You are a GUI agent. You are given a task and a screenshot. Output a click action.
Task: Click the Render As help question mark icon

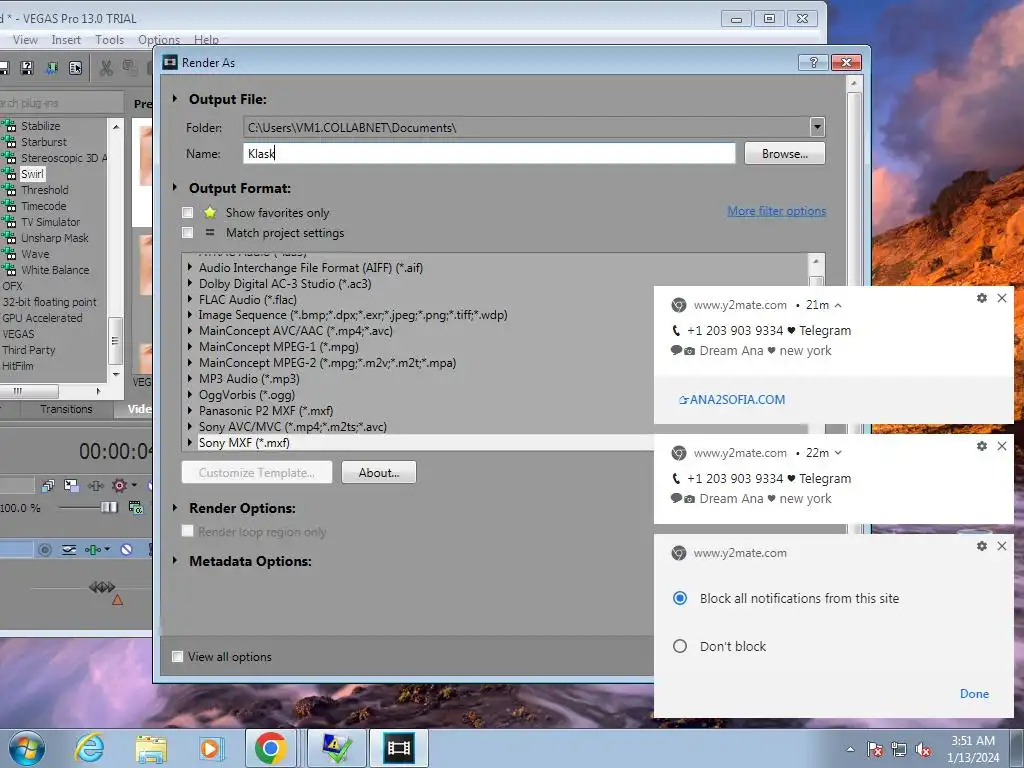[813, 62]
